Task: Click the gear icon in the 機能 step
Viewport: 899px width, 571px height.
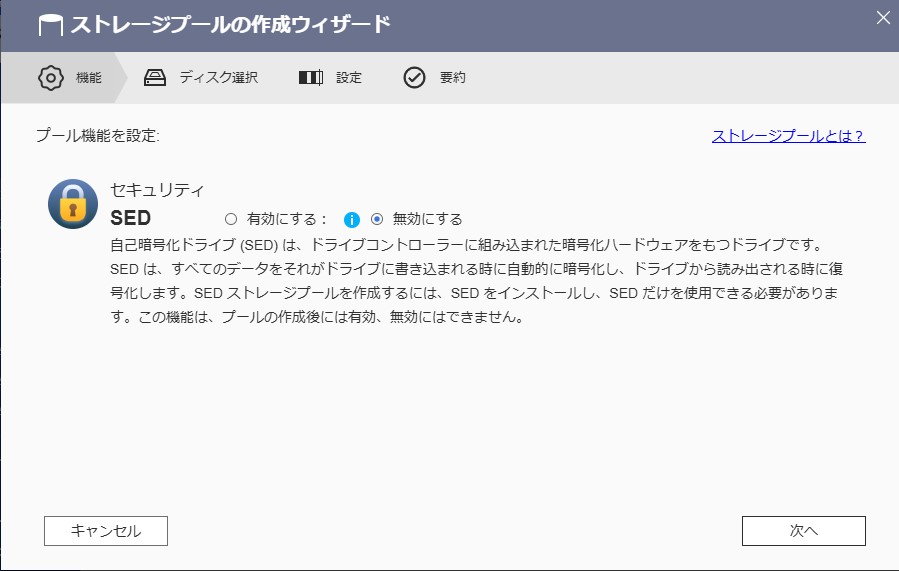Action: tap(50, 77)
